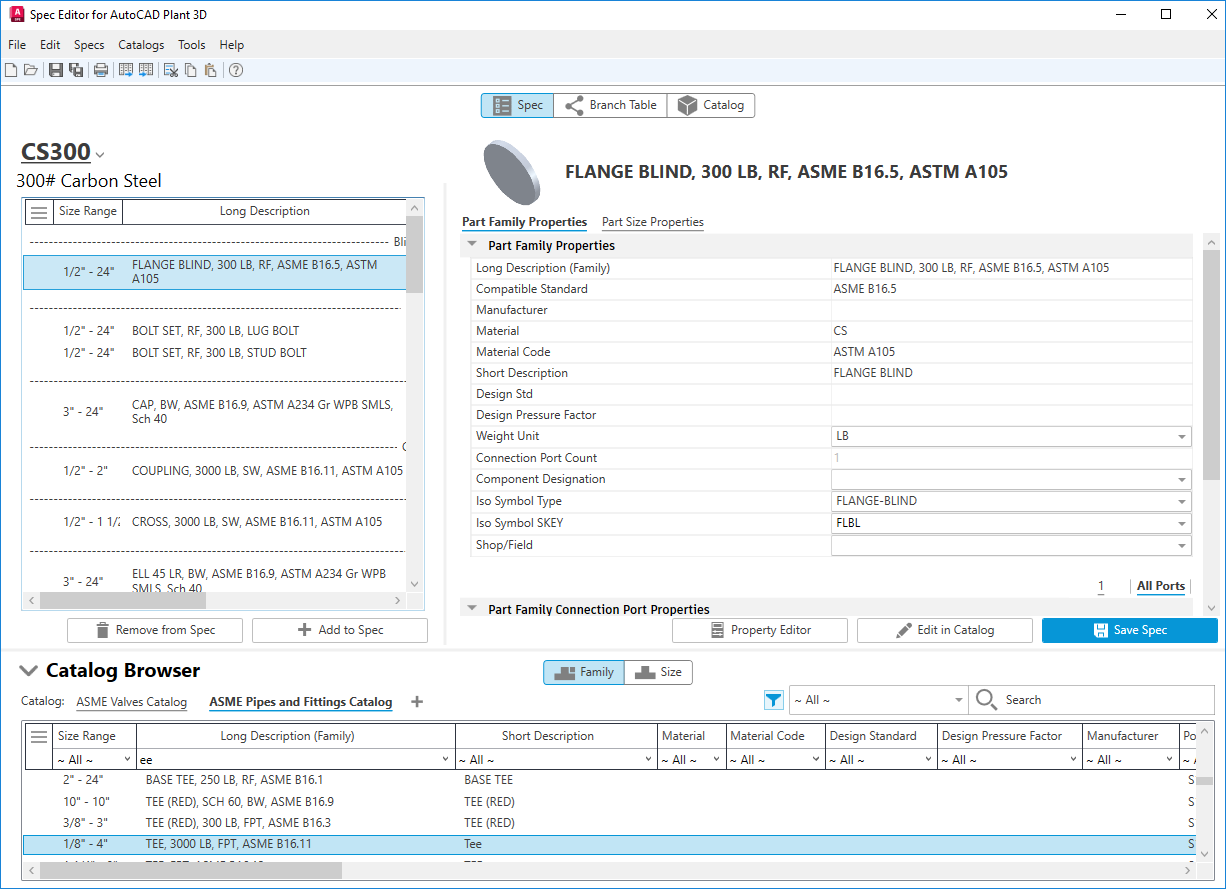Open the Size Range filter dropdown
The height and width of the screenshot is (889, 1226).
pos(125,760)
